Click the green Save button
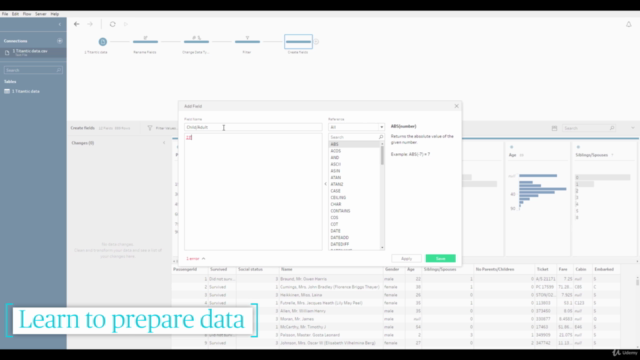The height and width of the screenshot is (360, 640). point(440,258)
